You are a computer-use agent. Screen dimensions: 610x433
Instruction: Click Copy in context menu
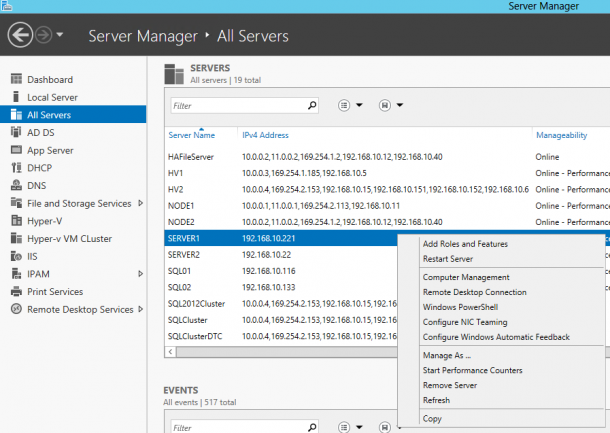point(432,419)
